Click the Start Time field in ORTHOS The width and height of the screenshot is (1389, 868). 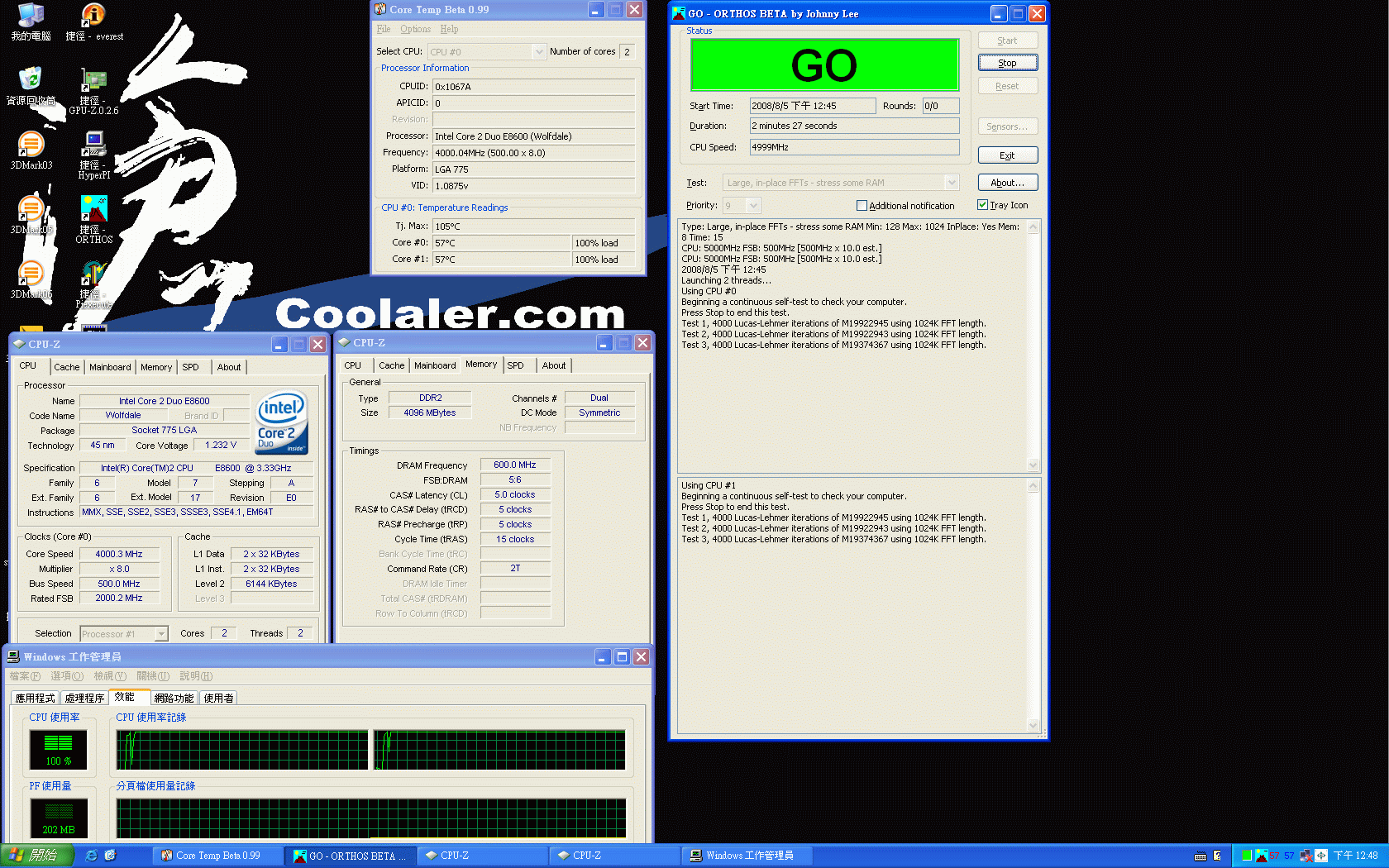pyautogui.click(x=812, y=106)
